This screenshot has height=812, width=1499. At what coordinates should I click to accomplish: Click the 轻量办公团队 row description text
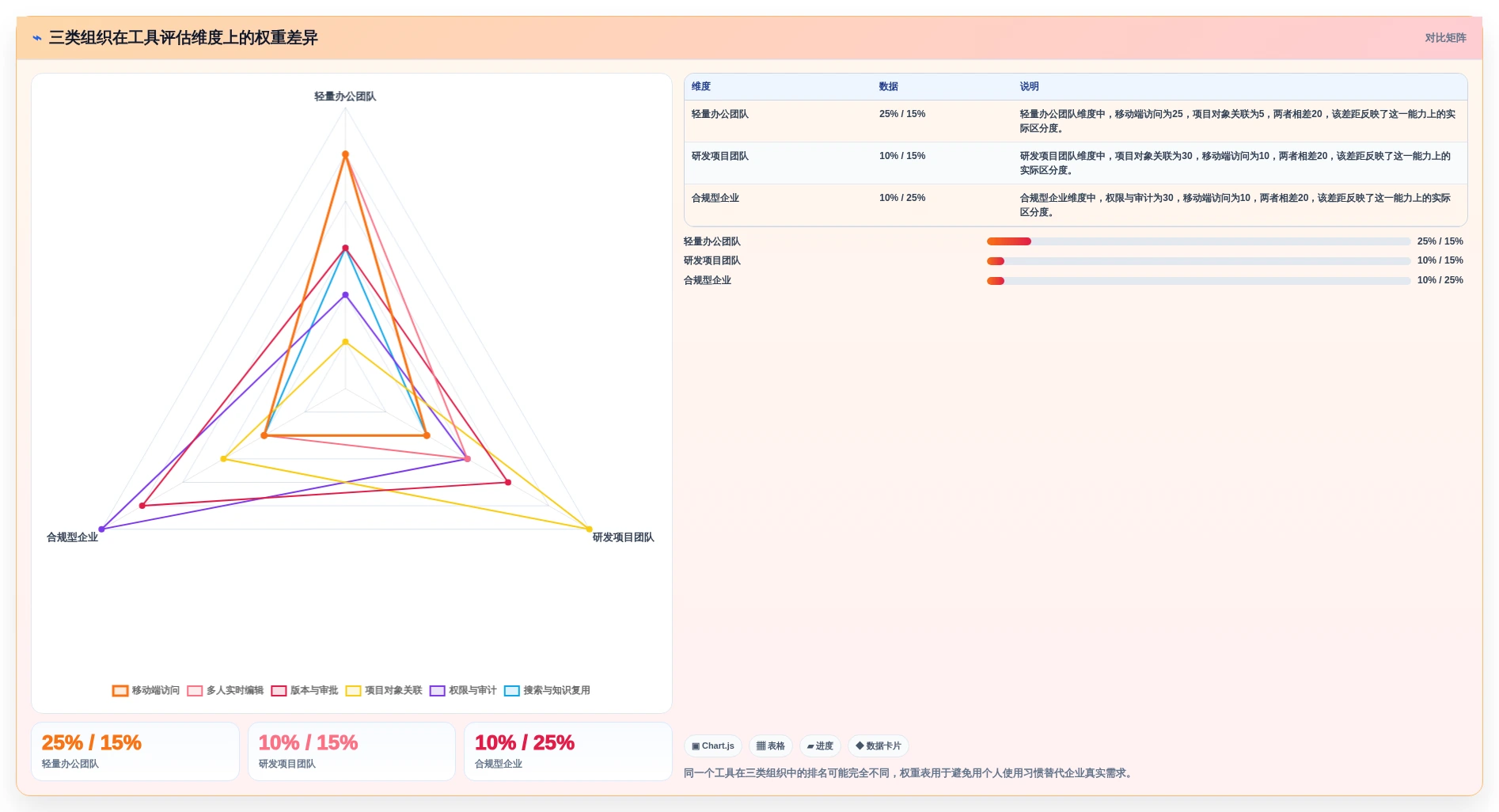pyautogui.click(x=1238, y=121)
